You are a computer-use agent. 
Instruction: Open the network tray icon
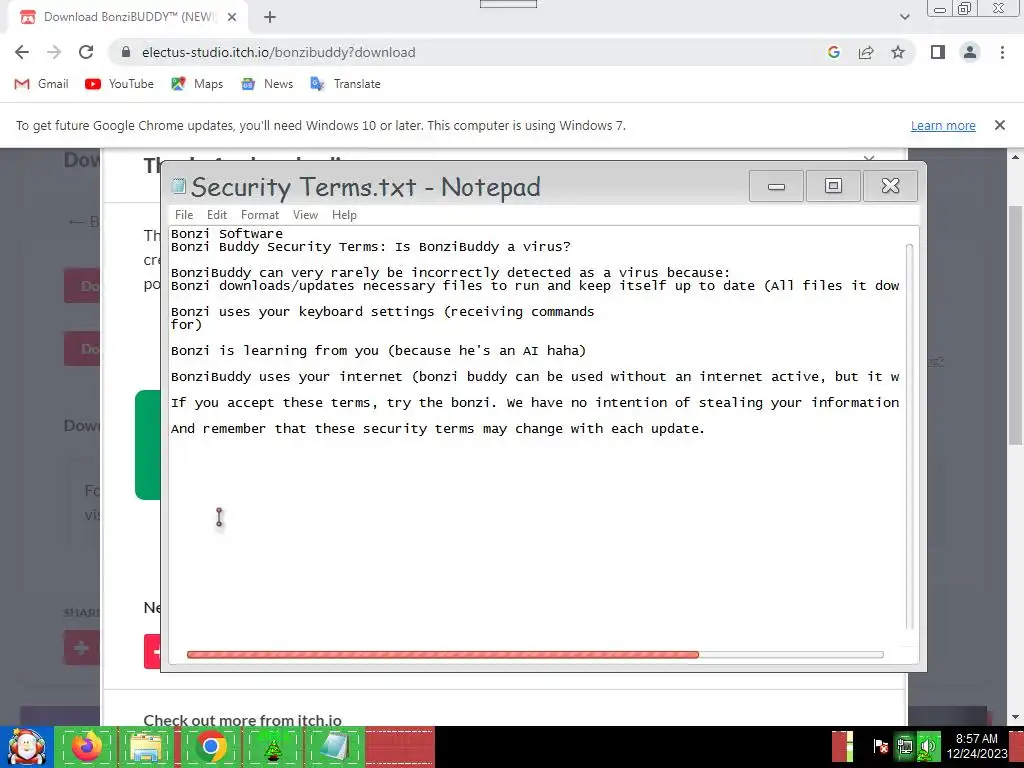[x=904, y=746]
